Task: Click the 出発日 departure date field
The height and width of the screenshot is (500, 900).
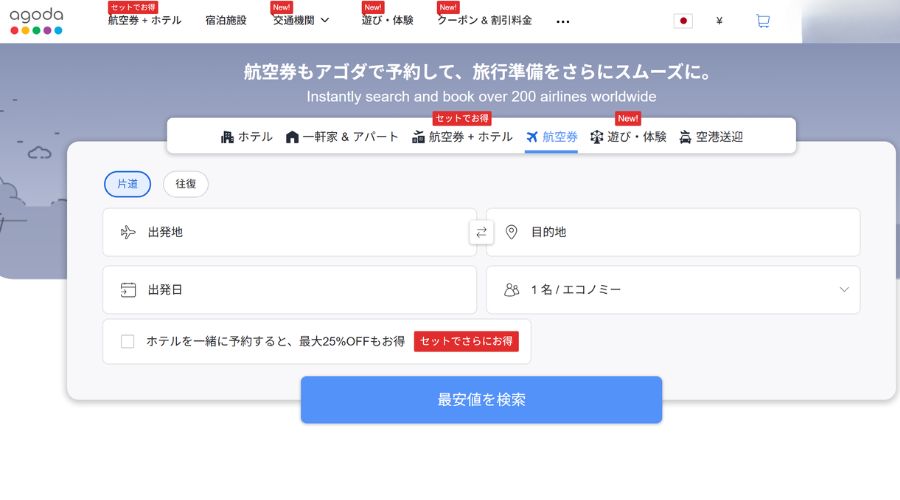Action: click(289, 290)
